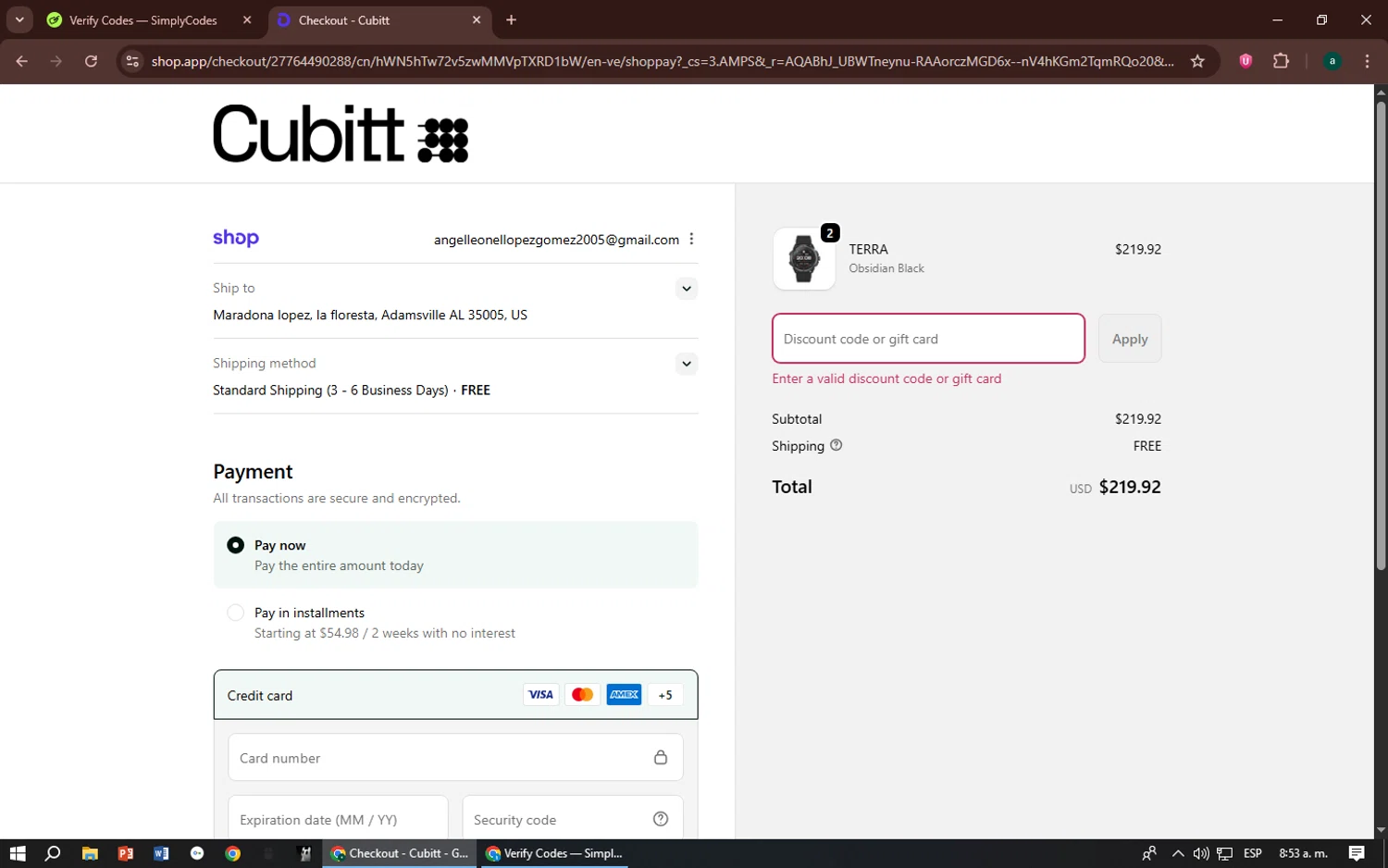Click the Amex card logo
This screenshot has width=1388, height=868.
624,695
